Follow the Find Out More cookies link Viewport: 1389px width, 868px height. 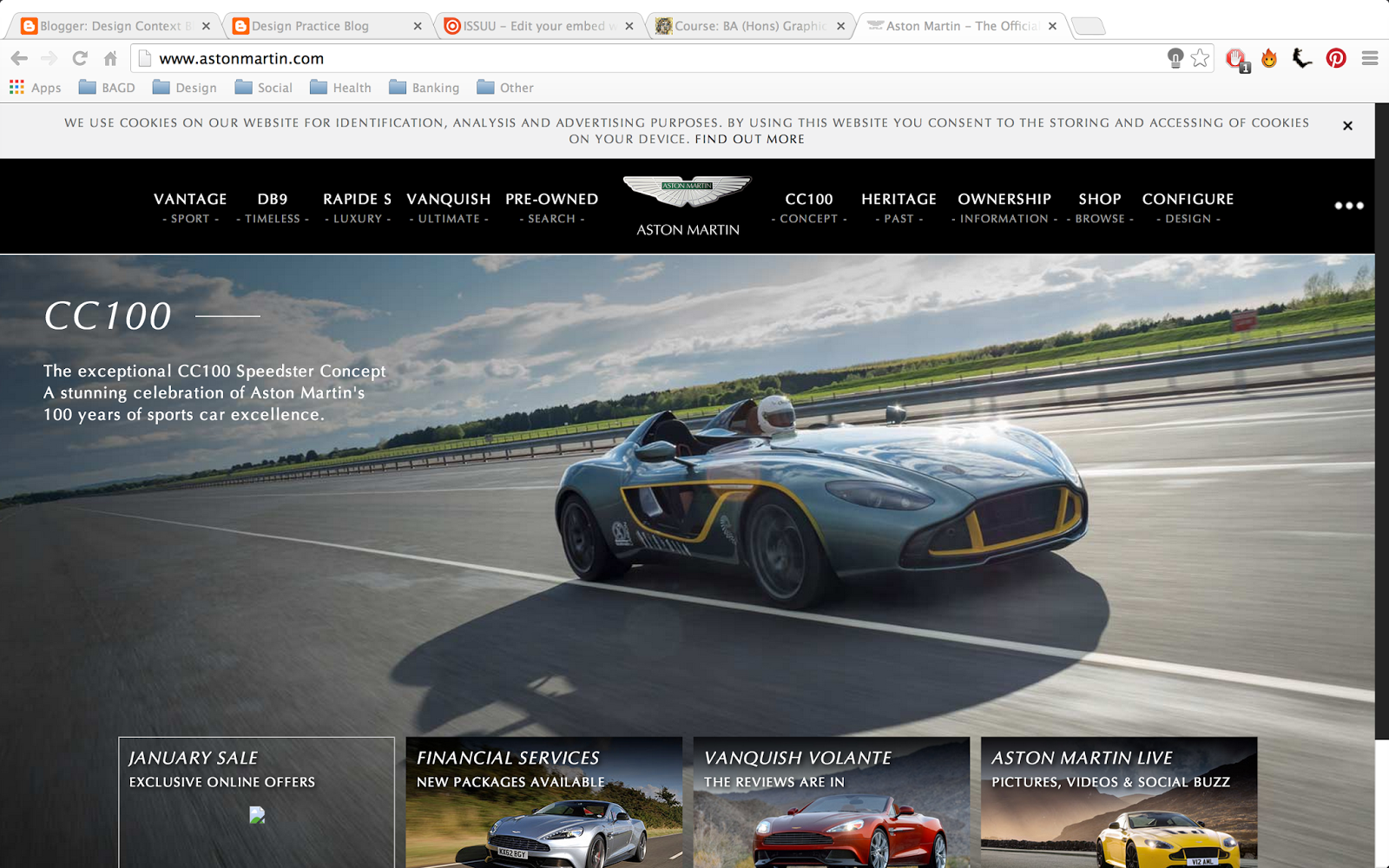click(749, 139)
